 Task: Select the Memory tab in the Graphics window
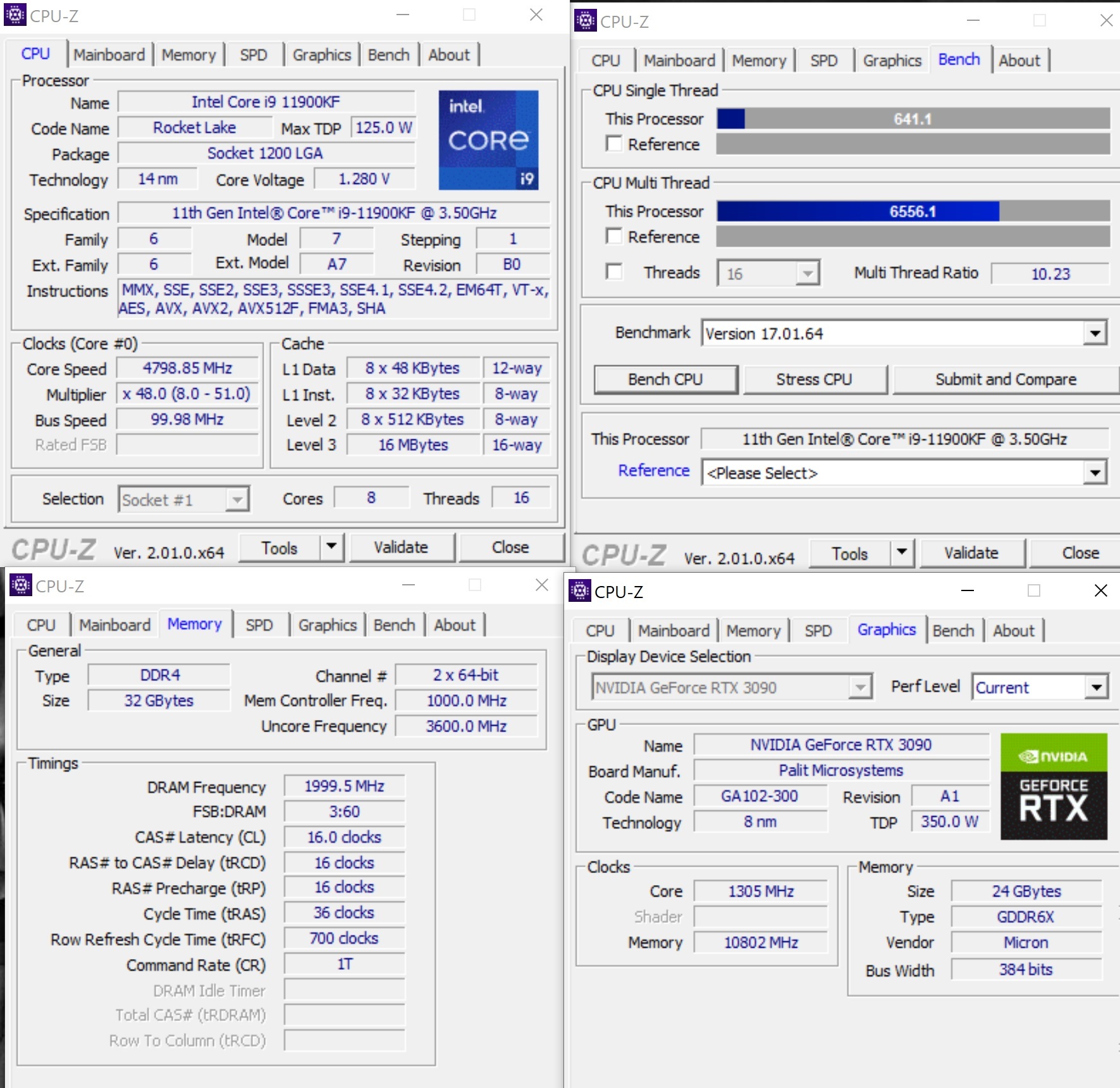click(753, 631)
